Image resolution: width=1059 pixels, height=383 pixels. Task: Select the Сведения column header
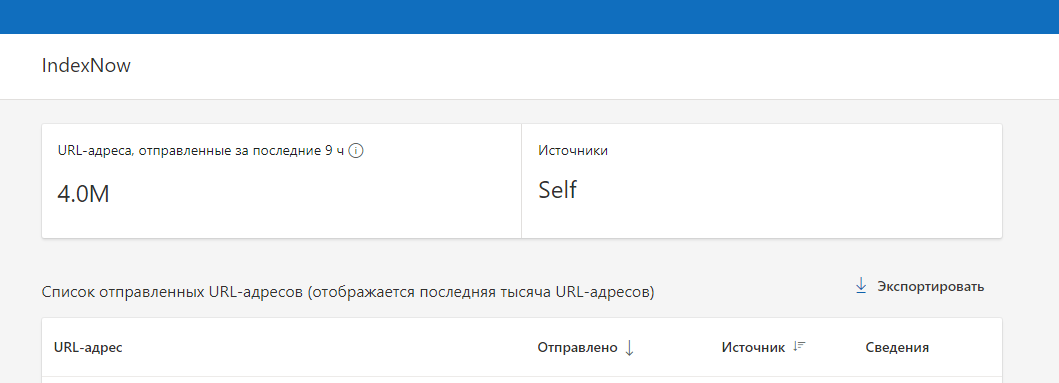click(897, 348)
